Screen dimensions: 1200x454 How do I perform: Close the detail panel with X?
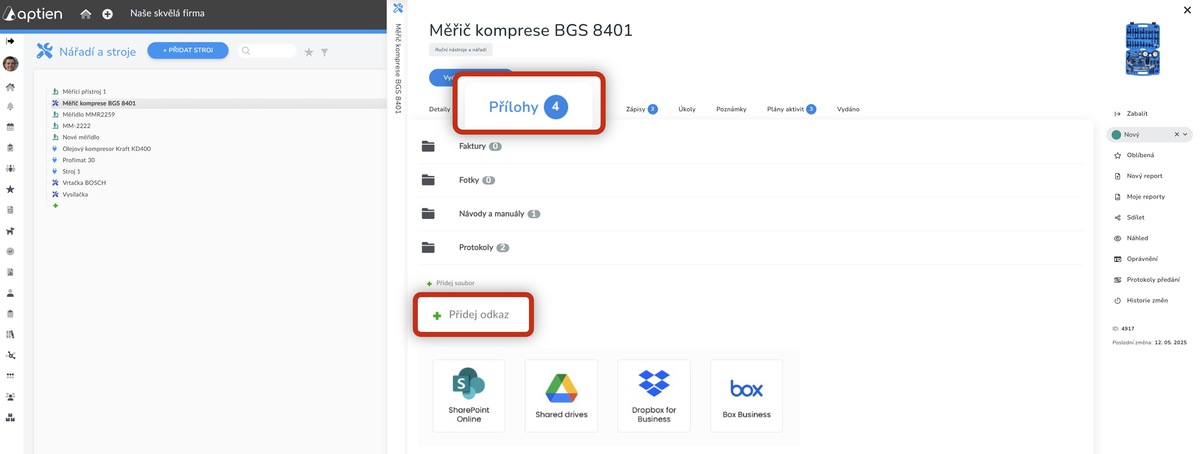click(1187, 10)
